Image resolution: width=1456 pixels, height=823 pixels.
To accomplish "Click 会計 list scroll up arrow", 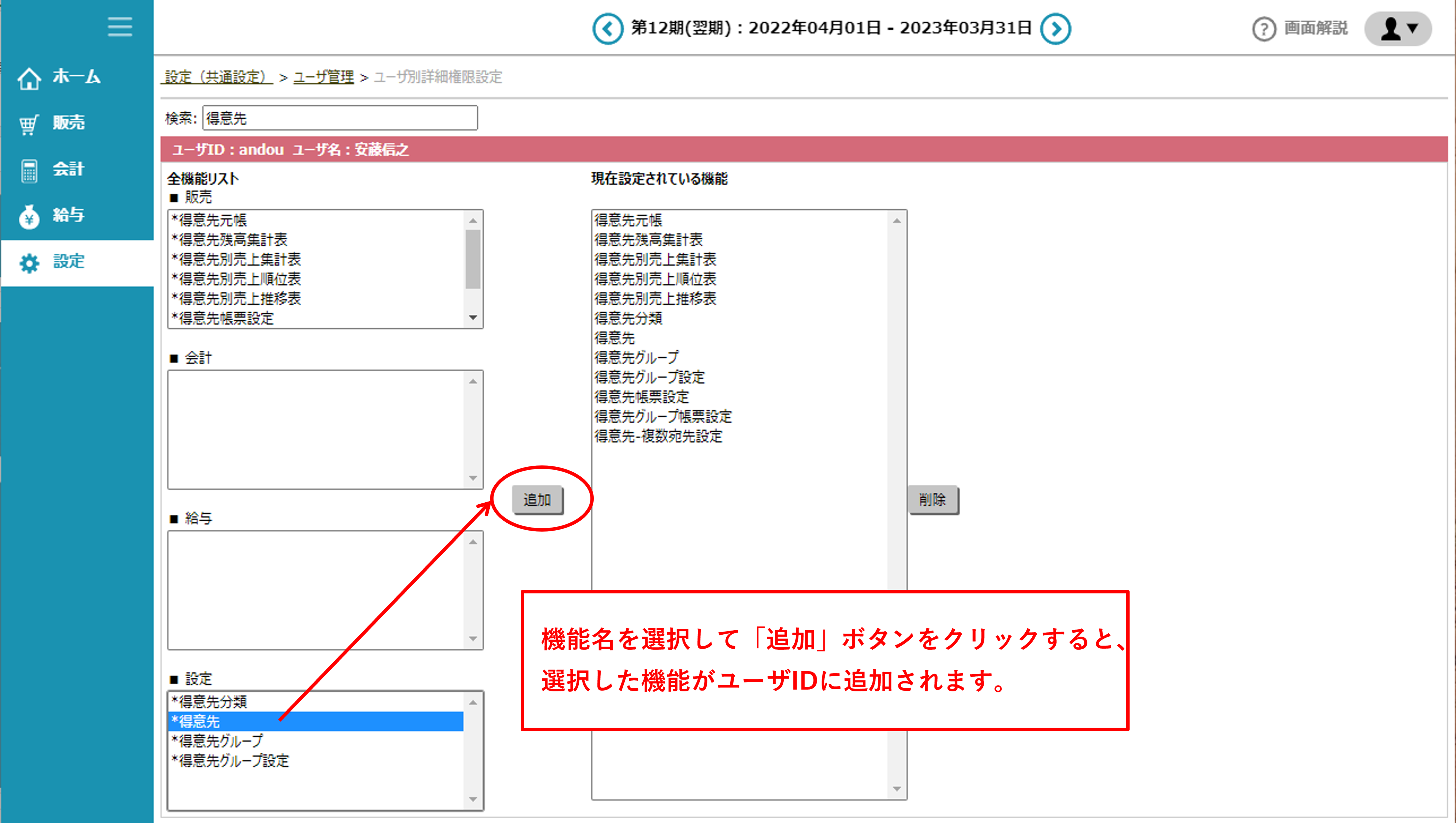I will point(473,381).
